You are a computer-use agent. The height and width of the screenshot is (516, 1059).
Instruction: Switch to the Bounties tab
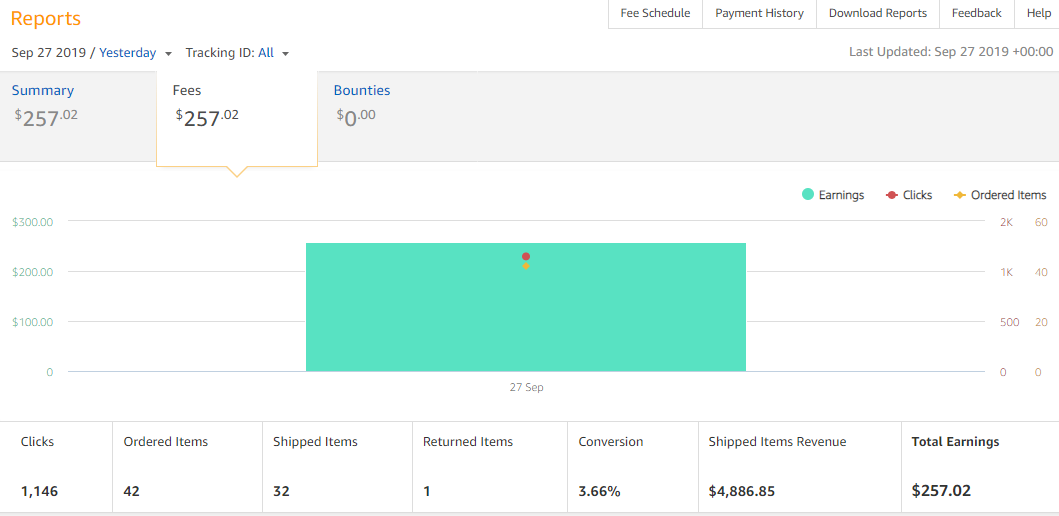click(x=361, y=90)
